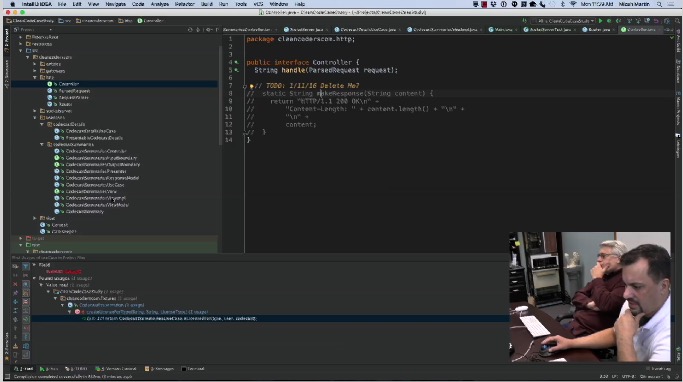
Task: Open the View menu
Action: point(94,4)
